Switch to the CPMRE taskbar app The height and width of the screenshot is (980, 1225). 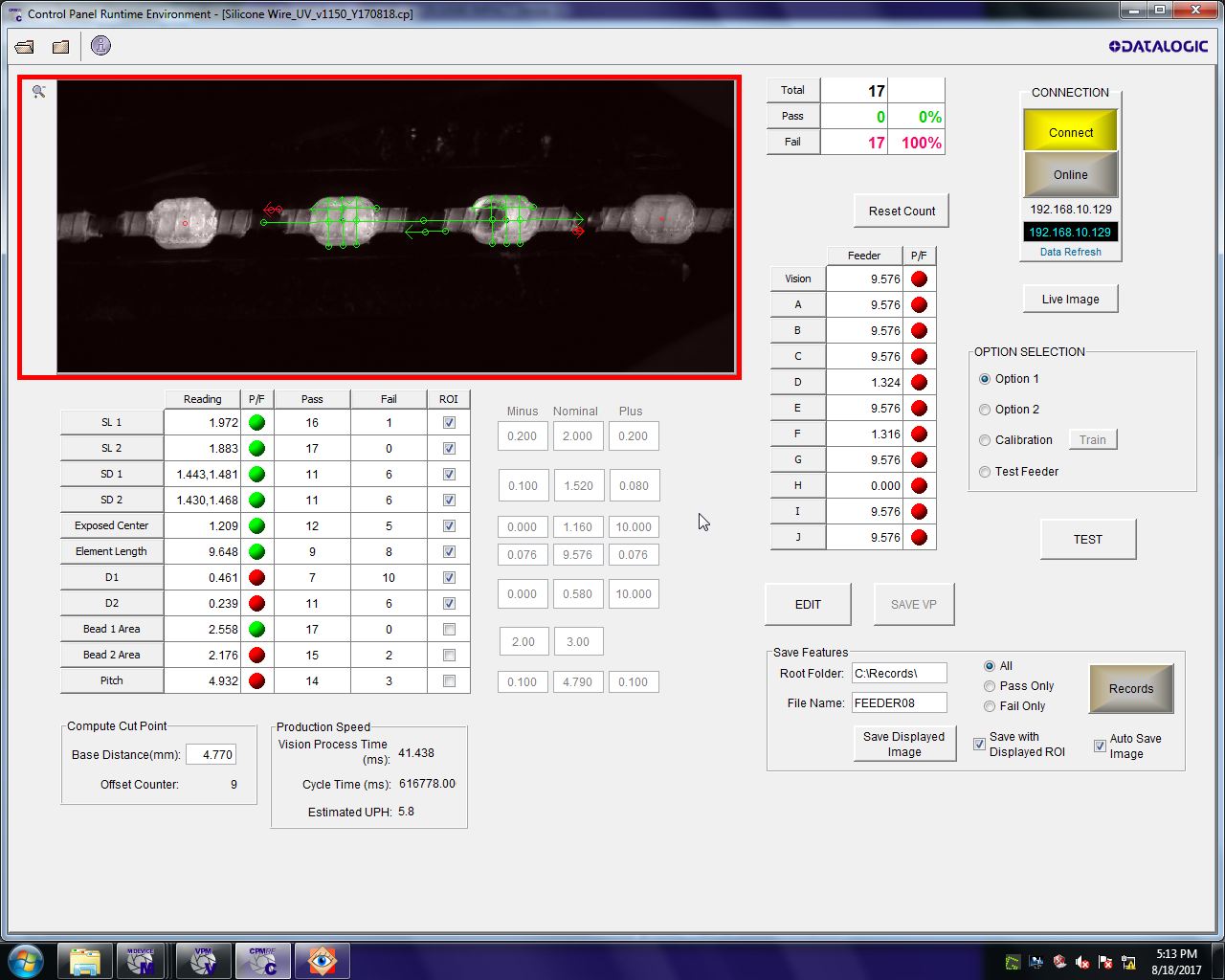click(261, 960)
